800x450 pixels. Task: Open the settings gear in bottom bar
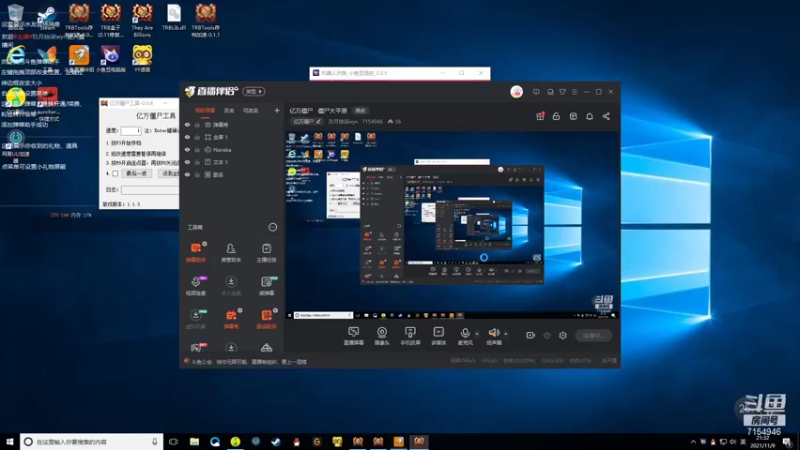563,335
